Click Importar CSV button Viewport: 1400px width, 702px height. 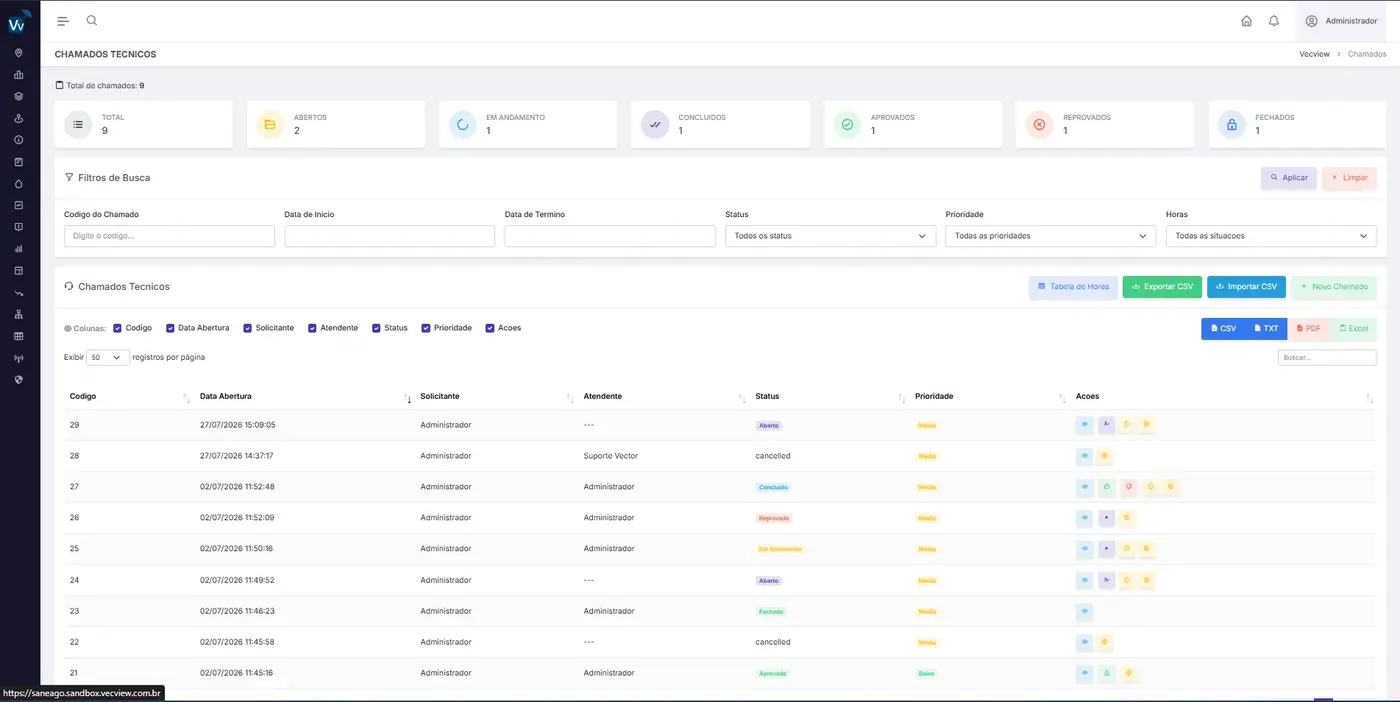pos(1246,287)
